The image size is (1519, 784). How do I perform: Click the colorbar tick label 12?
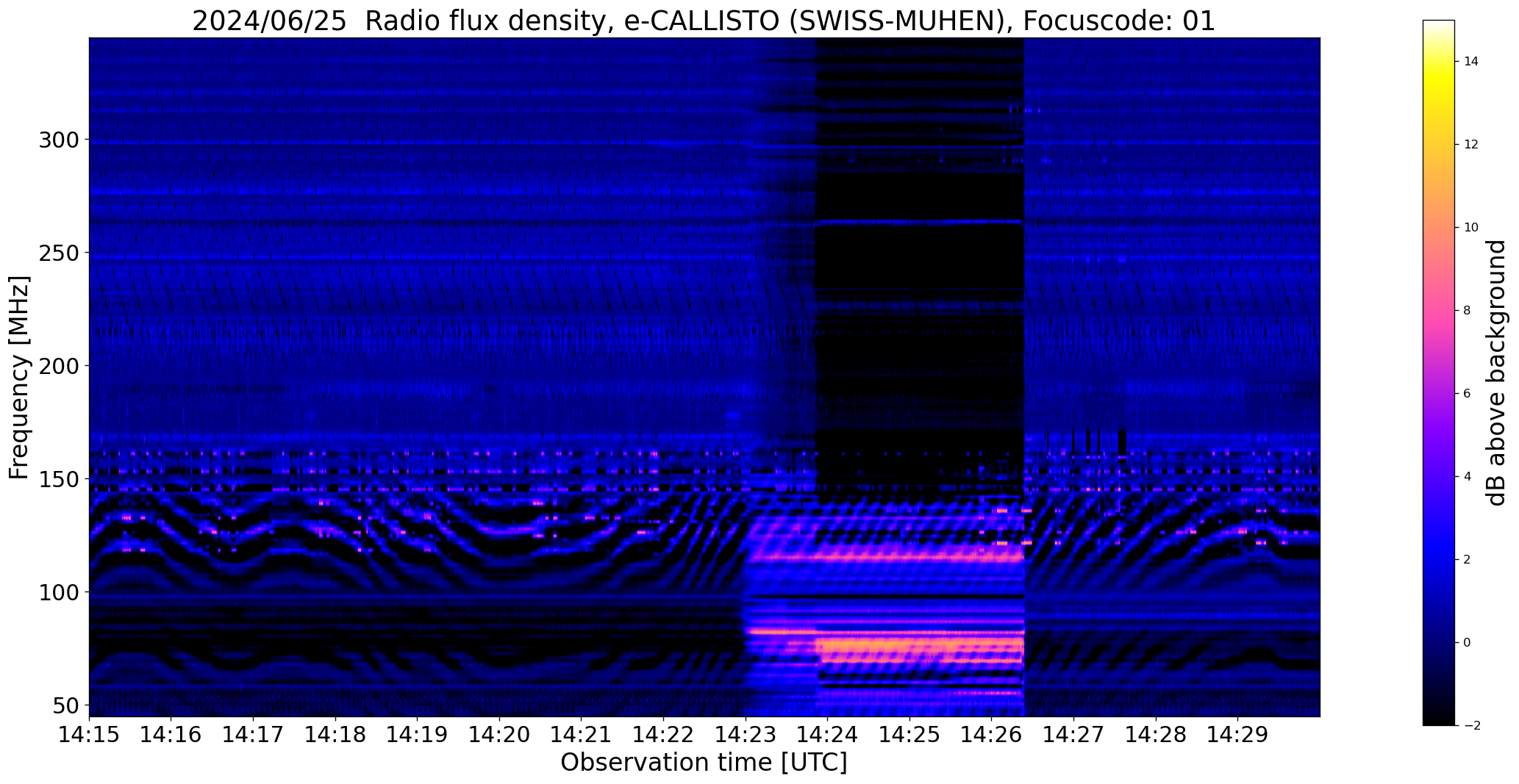1471,145
